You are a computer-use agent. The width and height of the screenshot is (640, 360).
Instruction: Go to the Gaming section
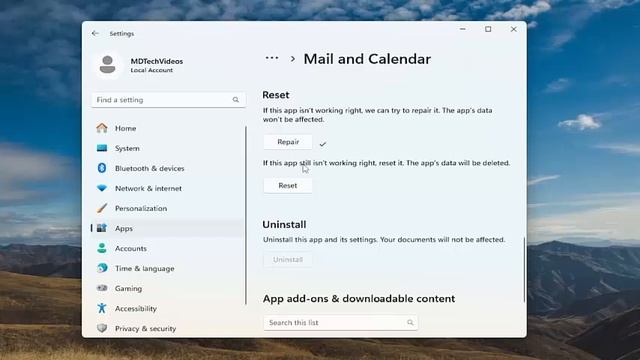click(x=168, y=288)
